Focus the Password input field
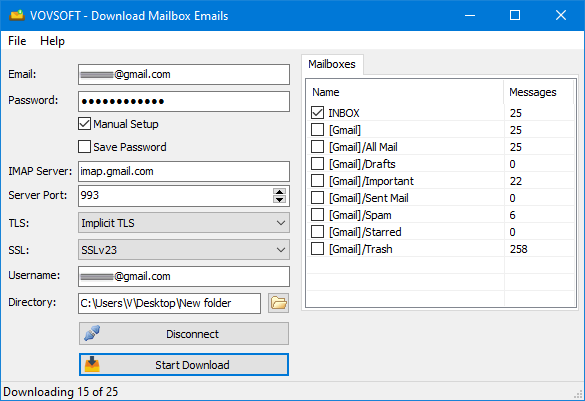 click(184, 101)
